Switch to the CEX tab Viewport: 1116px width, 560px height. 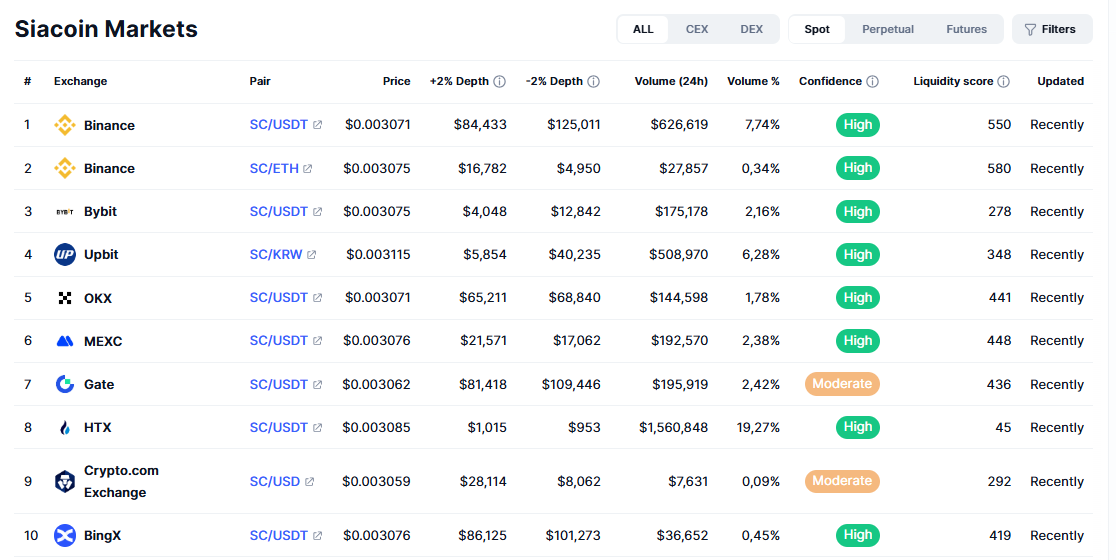697,29
